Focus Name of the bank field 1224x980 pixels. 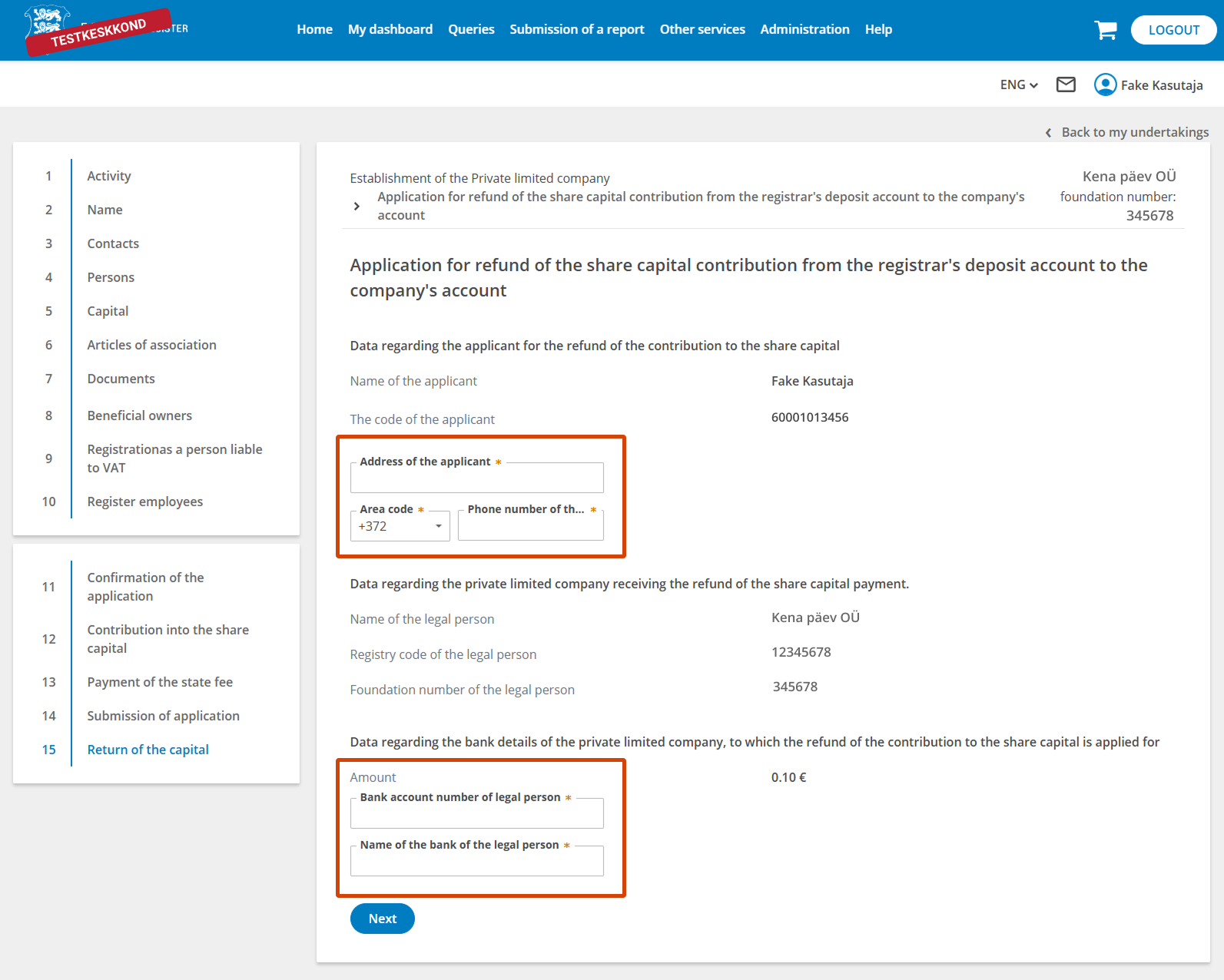click(477, 861)
